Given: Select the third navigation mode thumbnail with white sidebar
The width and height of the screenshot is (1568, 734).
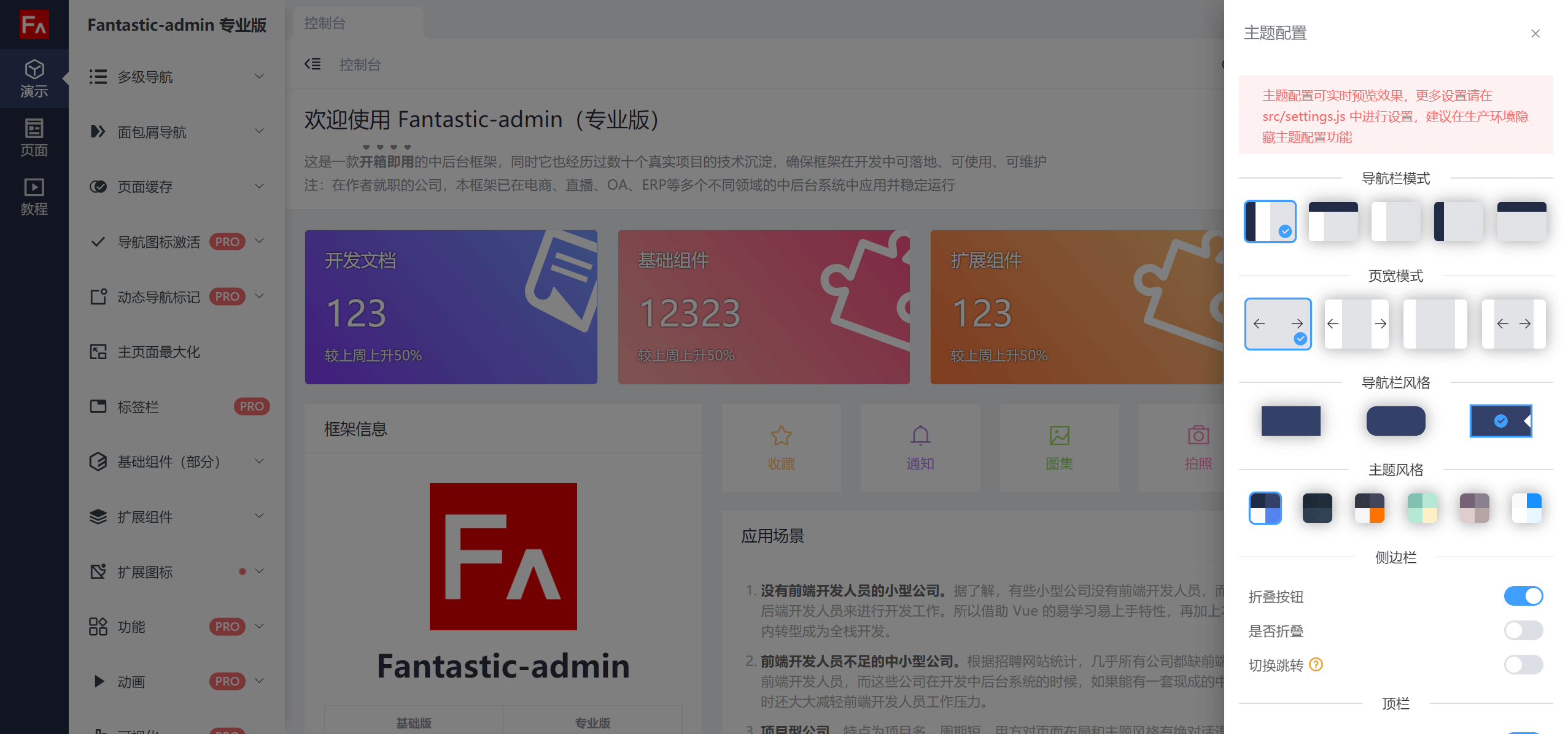Looking at the screenshot, I should pos(1395,222).
